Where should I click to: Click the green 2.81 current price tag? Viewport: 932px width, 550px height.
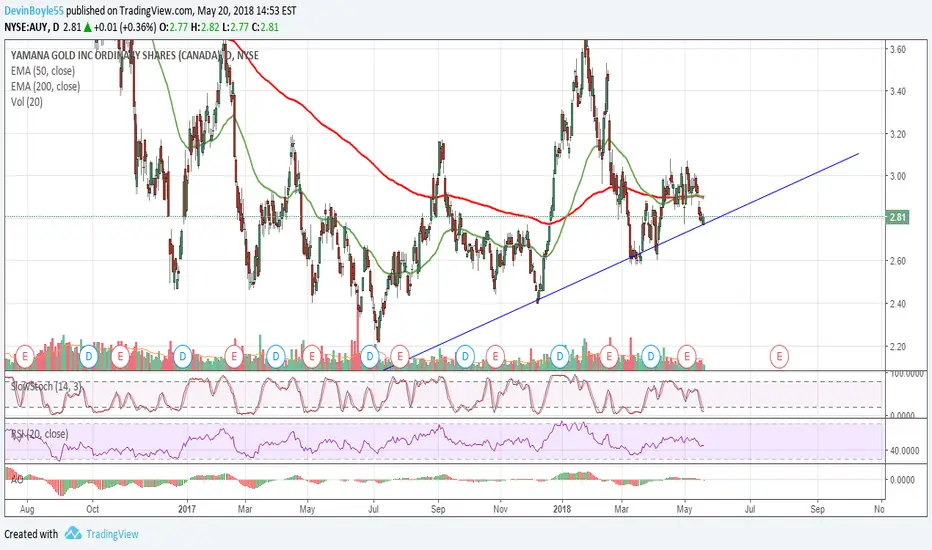(x=897, y=217)
